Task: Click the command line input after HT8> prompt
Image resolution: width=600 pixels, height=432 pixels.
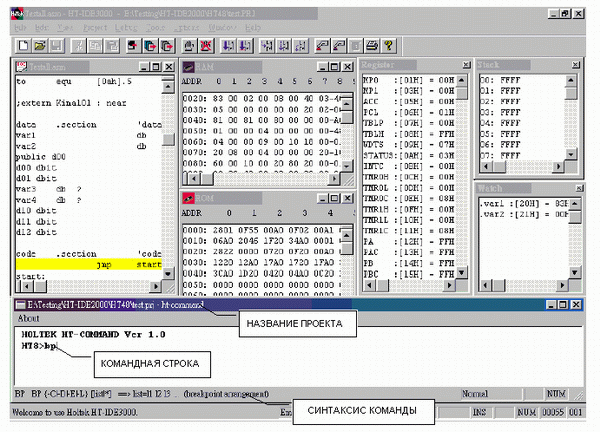Action: pos(51,346)
